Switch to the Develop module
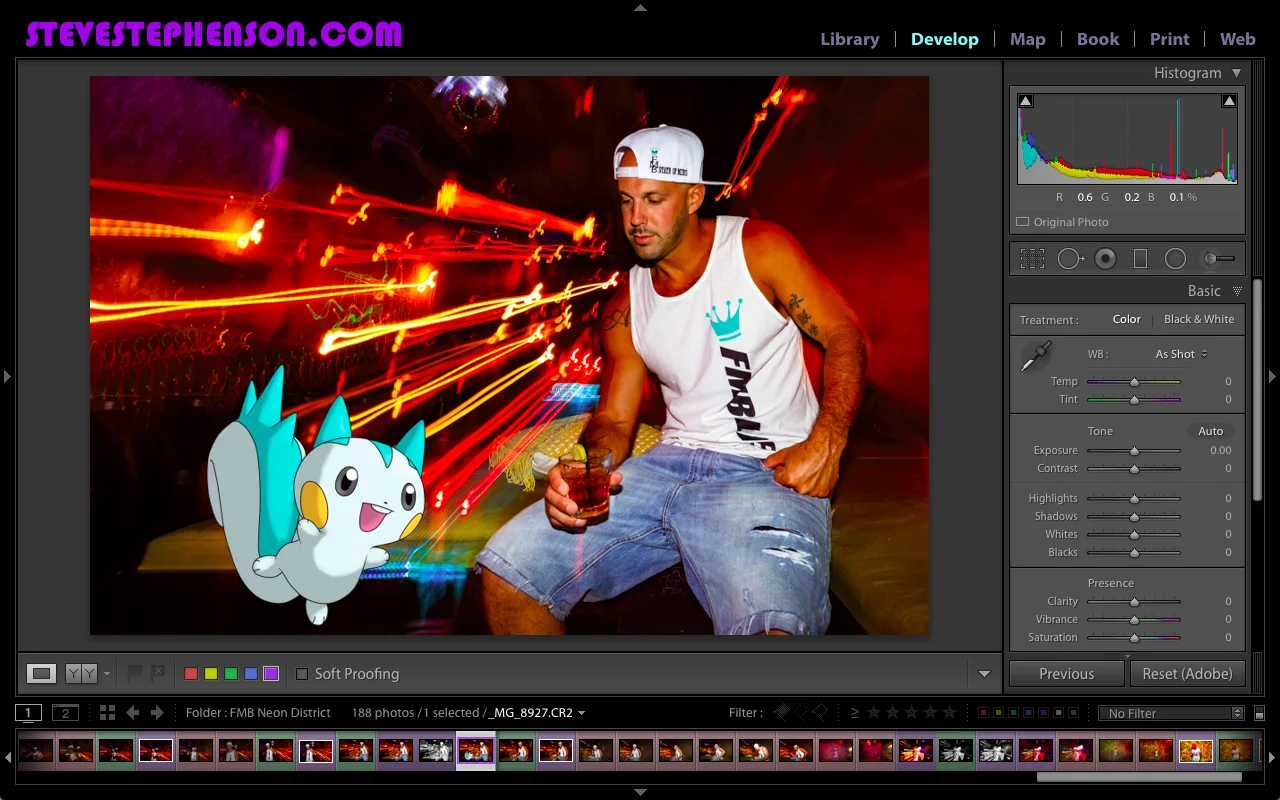The width and height of the screenshot is (1280, 800). tap(945, 39)
